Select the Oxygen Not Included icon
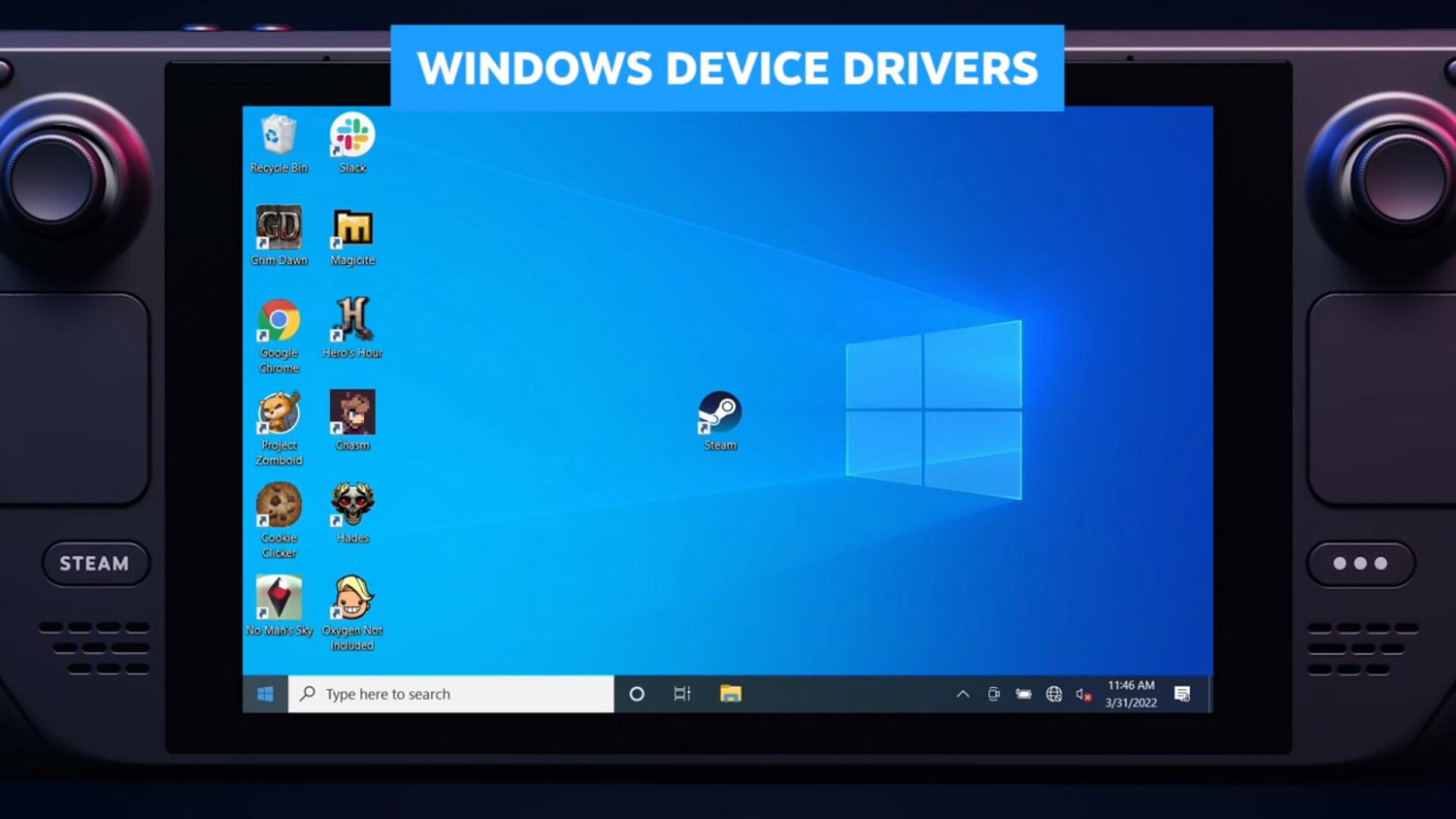Screen dimensions: 1456x819 [x=352, y=599]
